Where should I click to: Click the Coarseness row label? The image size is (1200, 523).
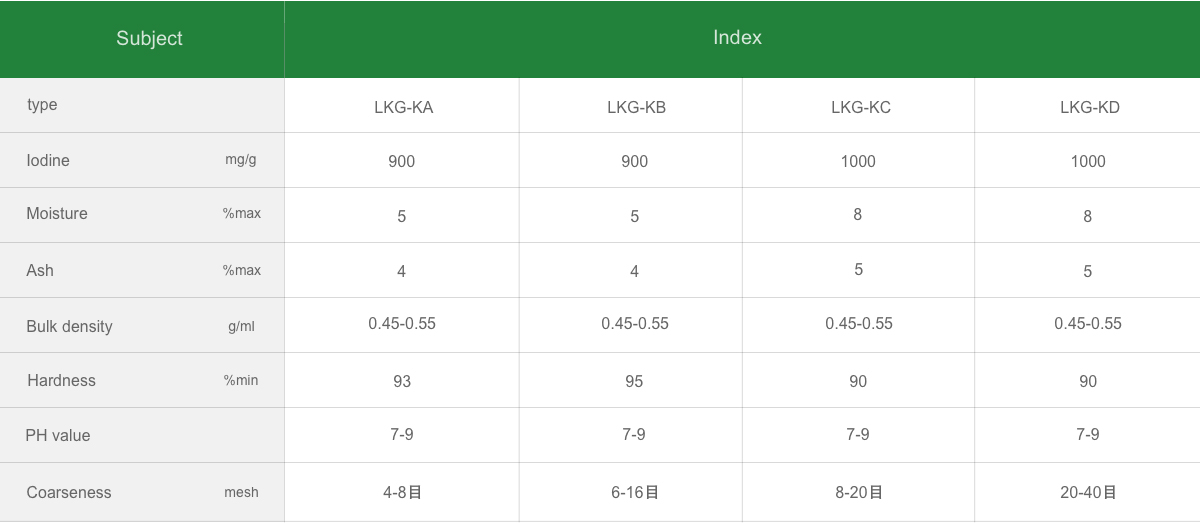click(69, 492)
